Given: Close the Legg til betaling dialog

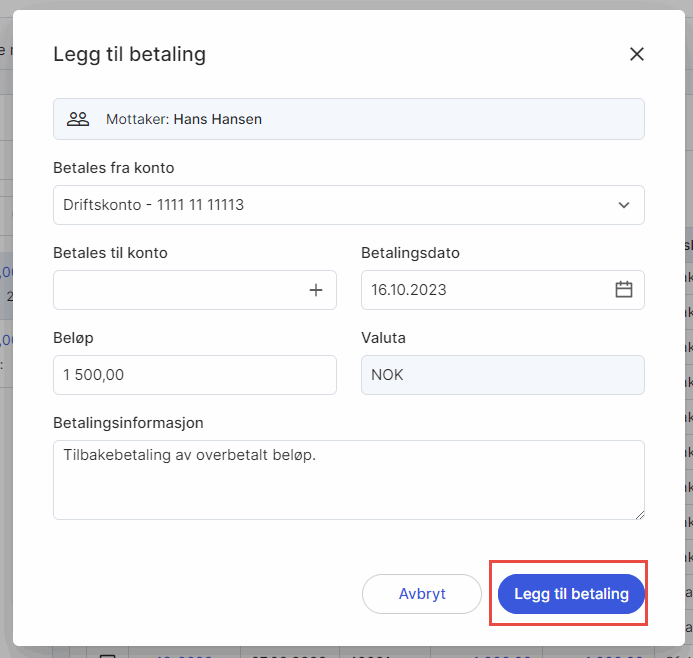Looking at the screenshot, I should tap(636, 54).
